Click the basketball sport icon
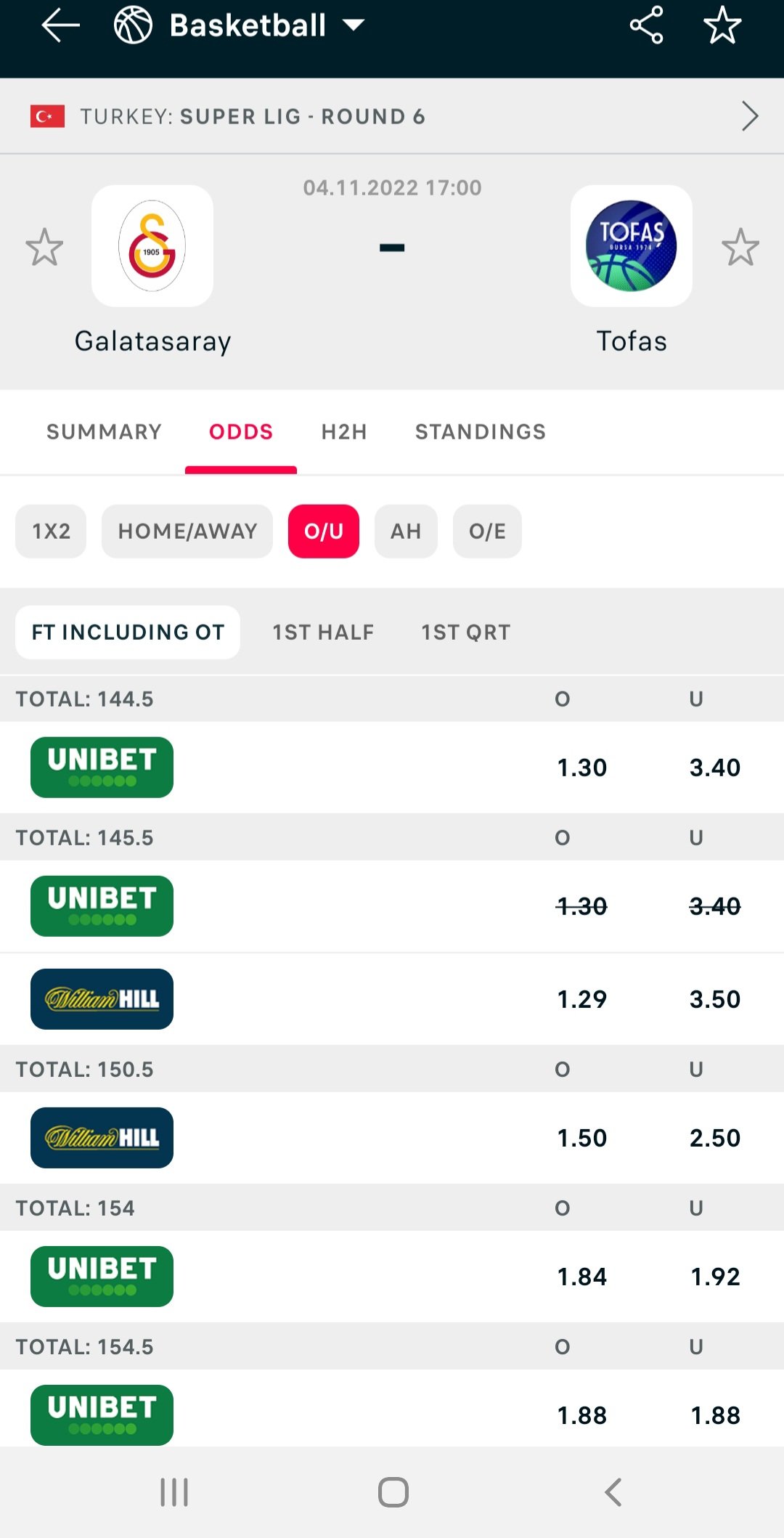 [133, 25]
